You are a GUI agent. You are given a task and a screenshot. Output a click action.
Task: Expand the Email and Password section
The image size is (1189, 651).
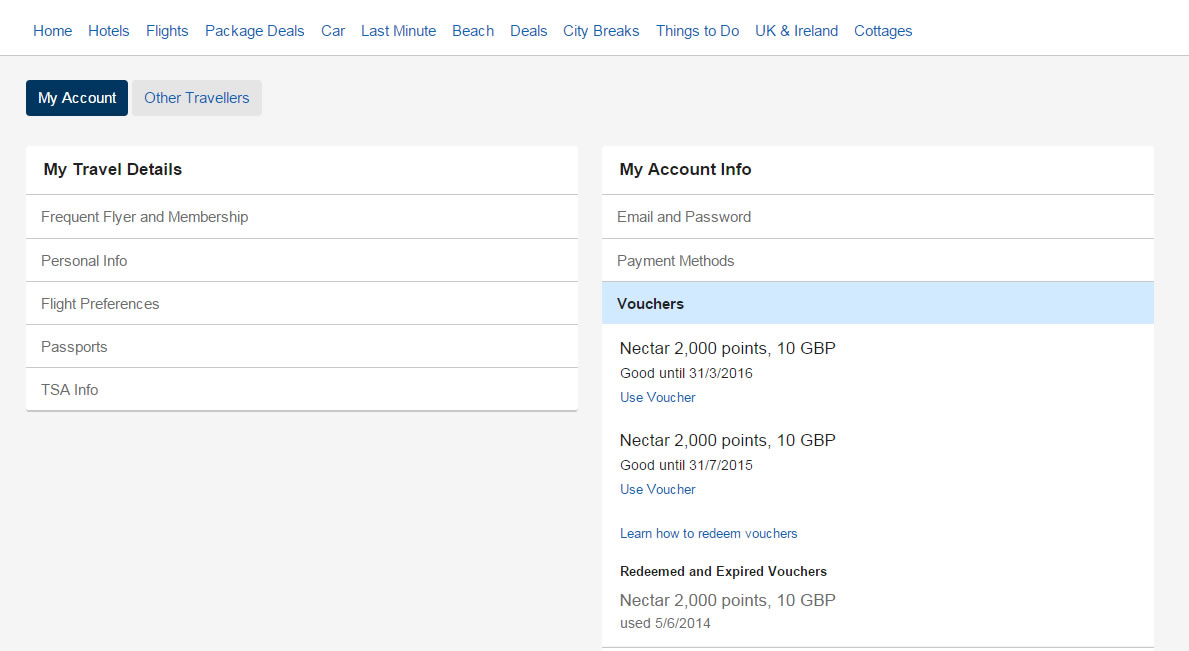683,217
